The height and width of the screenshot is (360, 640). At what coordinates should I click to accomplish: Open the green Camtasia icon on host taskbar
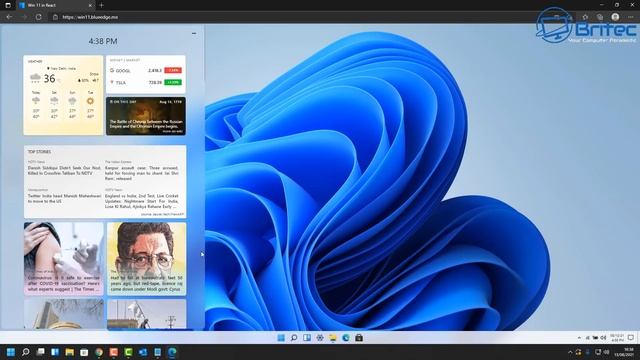coord(128,352)
